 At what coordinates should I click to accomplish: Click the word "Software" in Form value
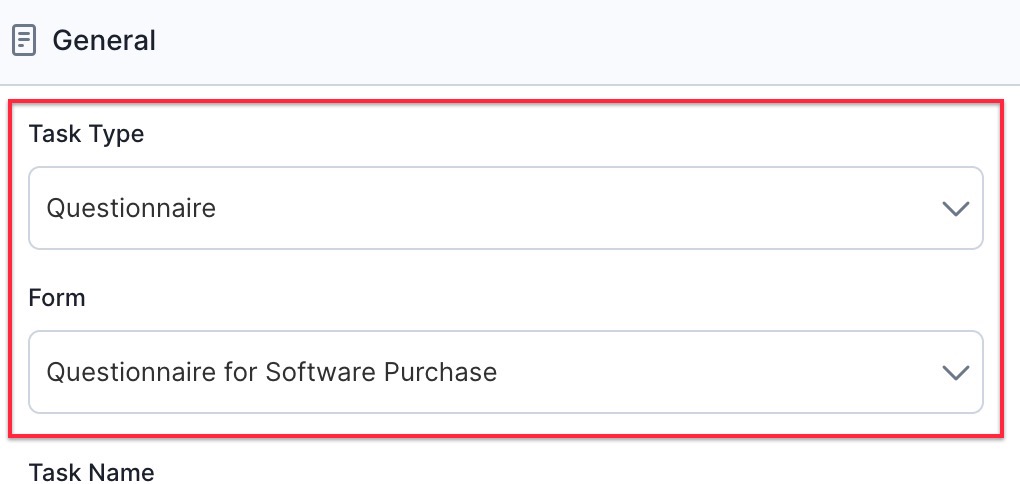(321, 372)
